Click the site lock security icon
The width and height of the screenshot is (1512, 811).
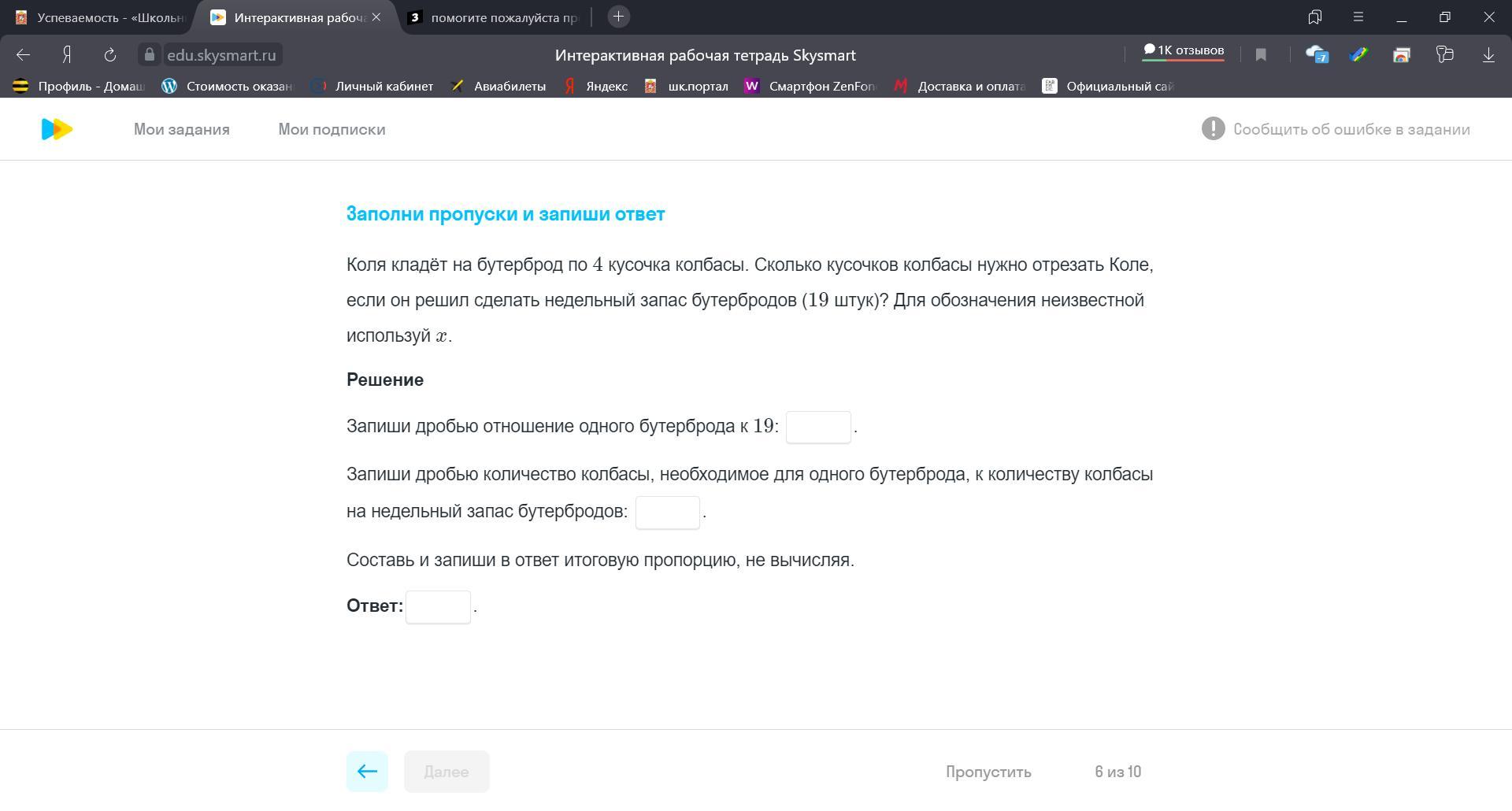(x=150, y=55)
